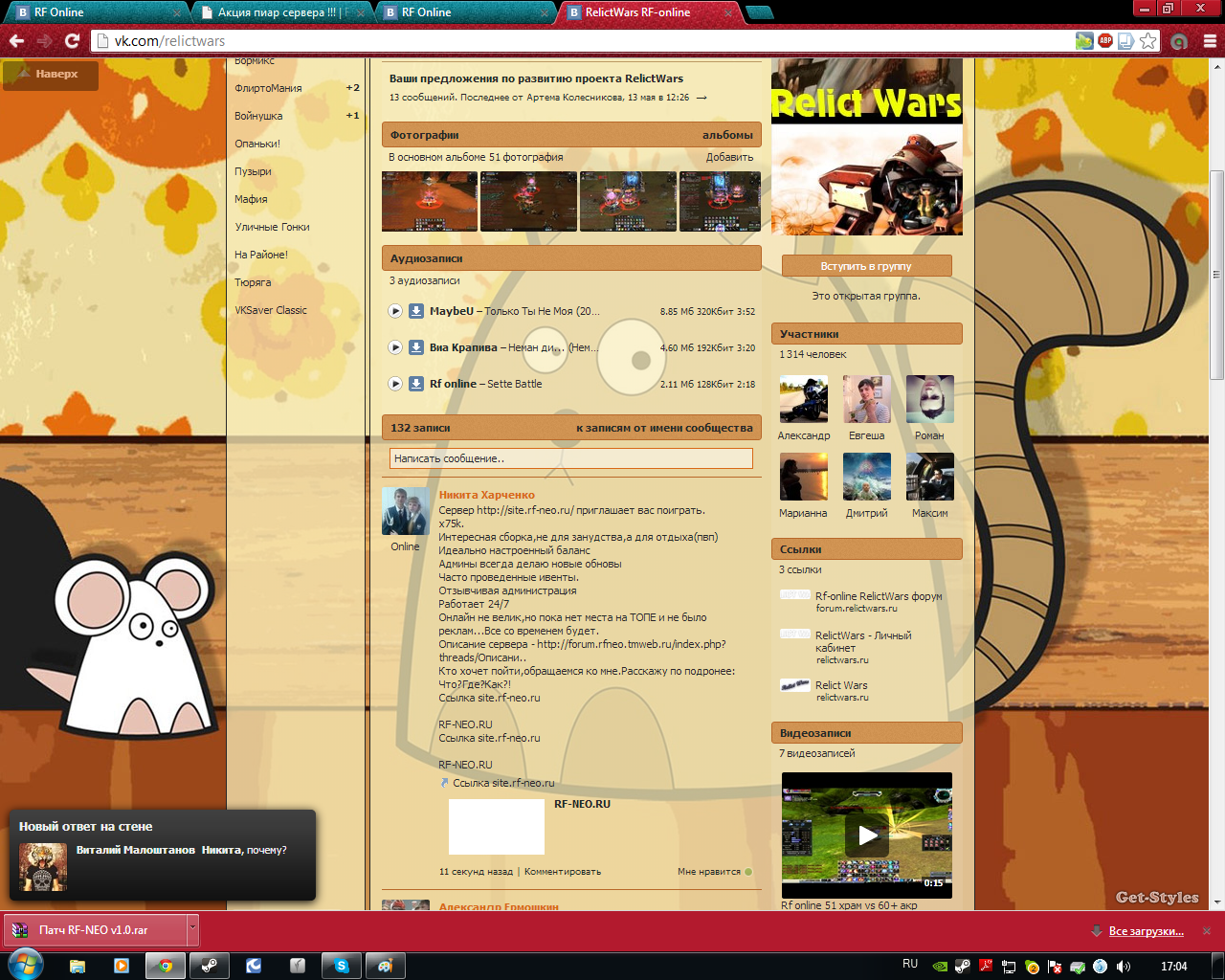This screenshot has height=980, width=1225.
Task: Open RelictWars - Личный кабинет link
Action: click(x=863, y=641)
